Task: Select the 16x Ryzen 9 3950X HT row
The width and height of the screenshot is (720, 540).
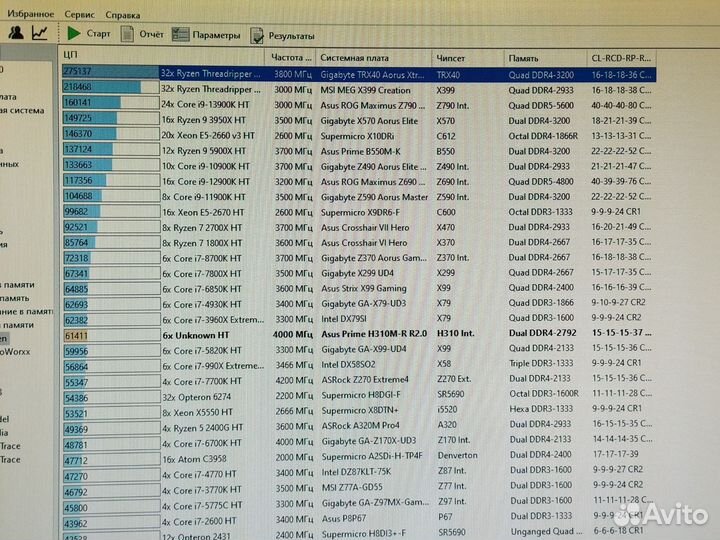Action: click(x=359, y=120)
